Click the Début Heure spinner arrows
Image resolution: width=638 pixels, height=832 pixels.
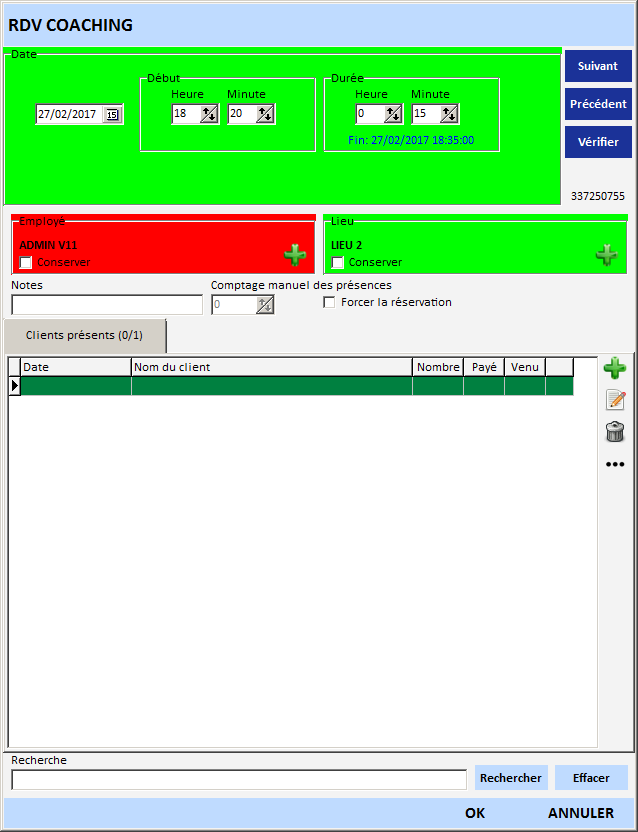[209, 115]
